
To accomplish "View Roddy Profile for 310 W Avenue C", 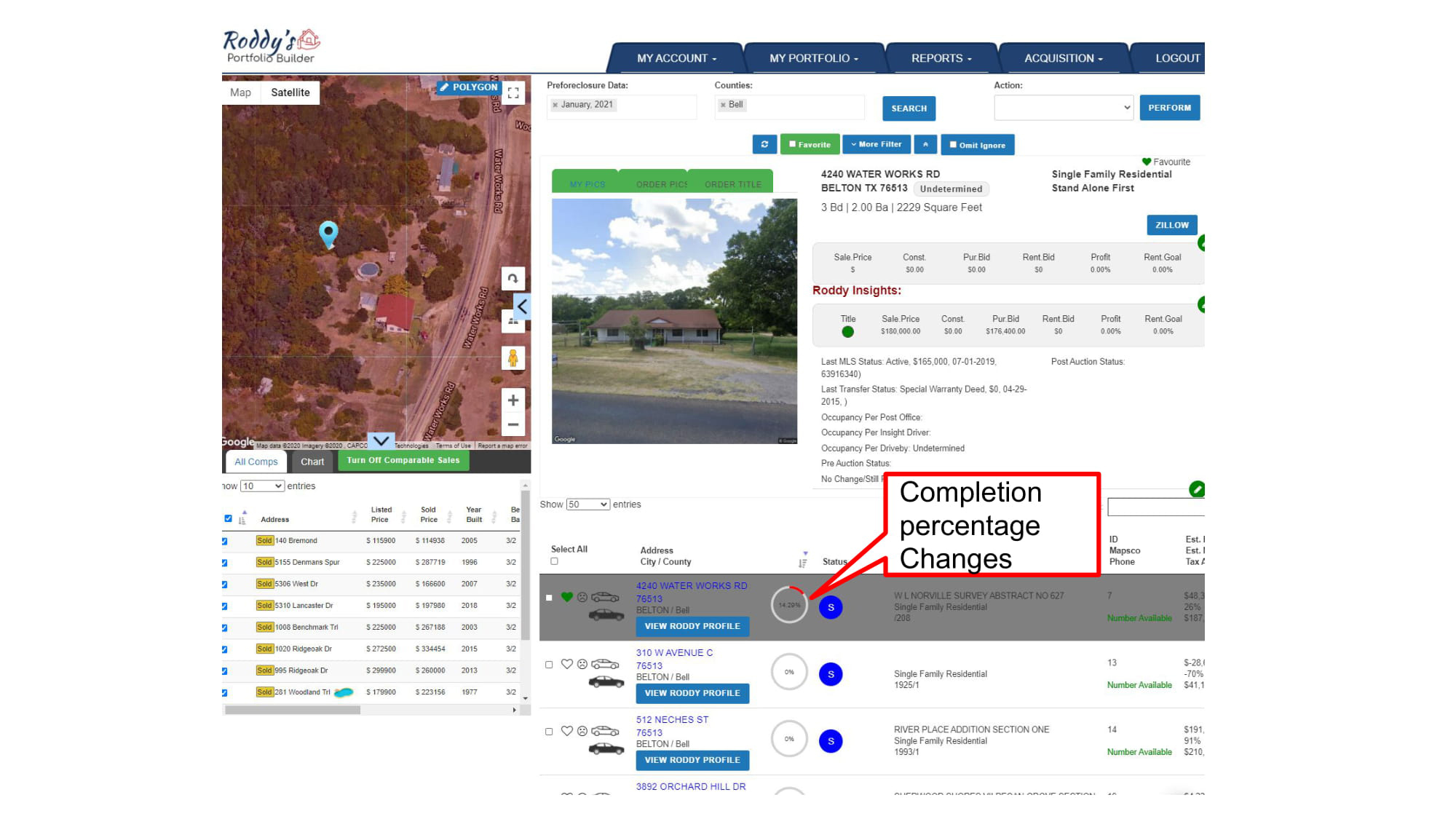I will (x=692, y=693).
